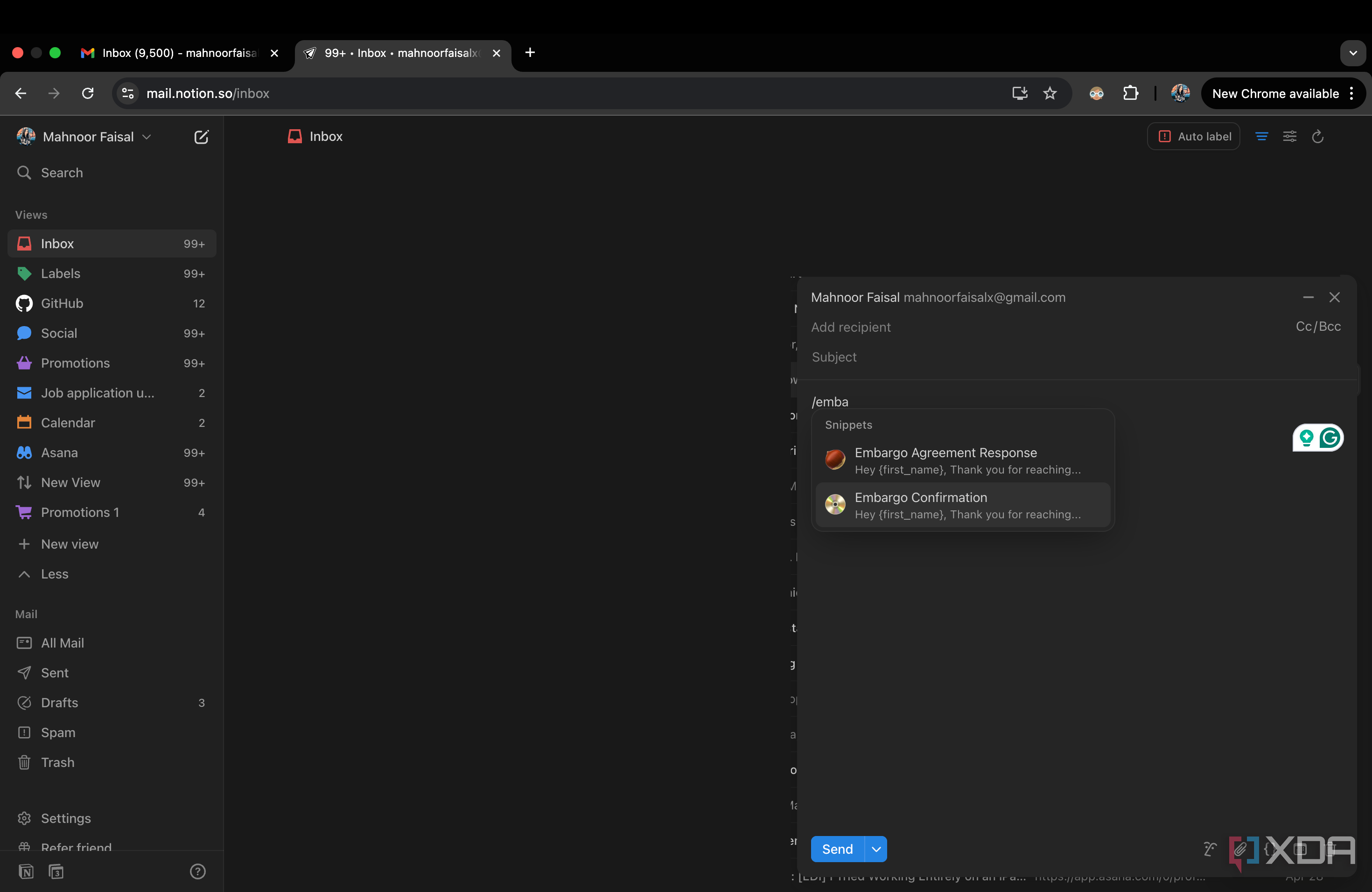Open All Mail folder

(x=111, y=643)
